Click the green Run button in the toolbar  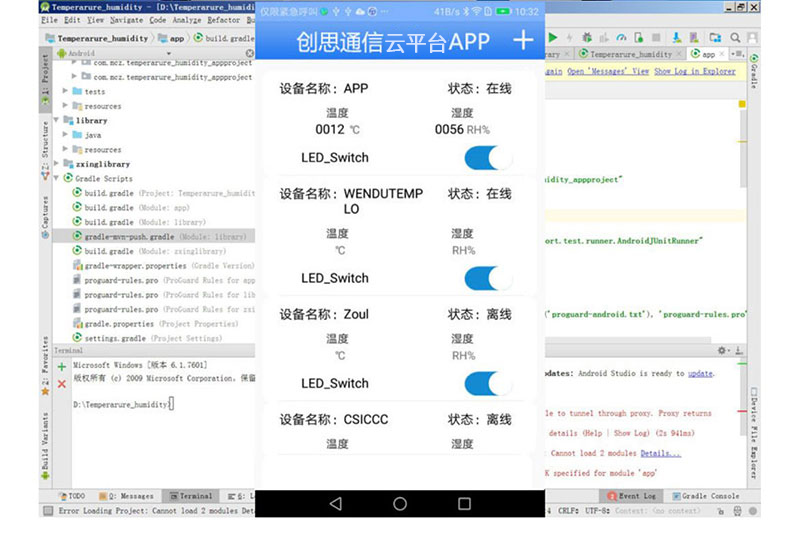(x=553, y=37)
